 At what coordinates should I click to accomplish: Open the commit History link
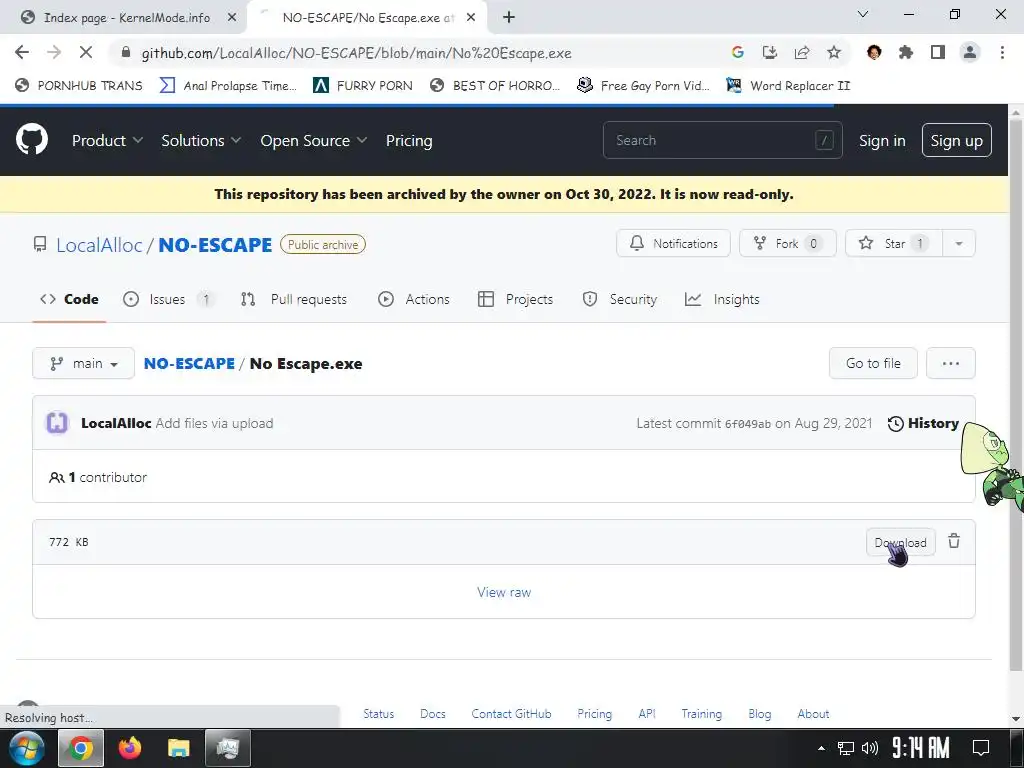(923, 423)
